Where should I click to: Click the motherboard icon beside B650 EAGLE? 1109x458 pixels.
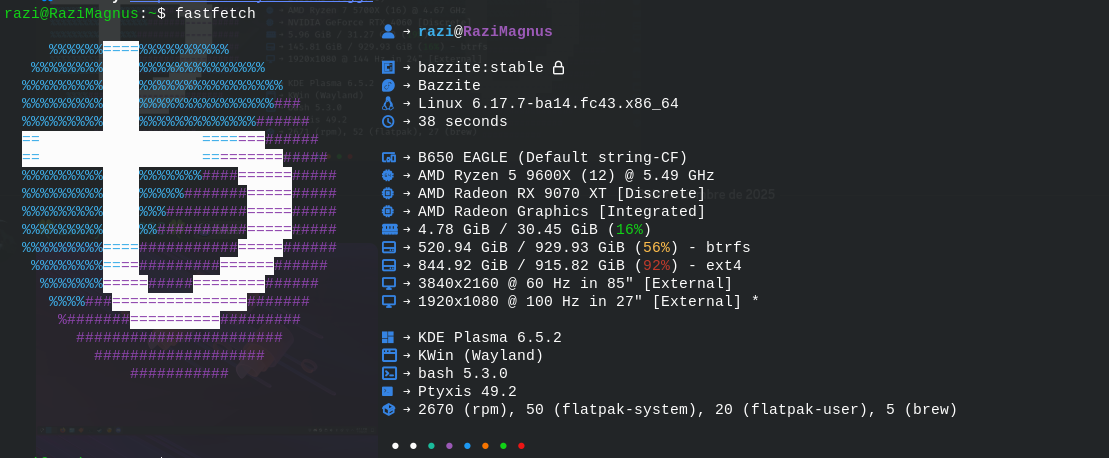click(x=388, y=158)
